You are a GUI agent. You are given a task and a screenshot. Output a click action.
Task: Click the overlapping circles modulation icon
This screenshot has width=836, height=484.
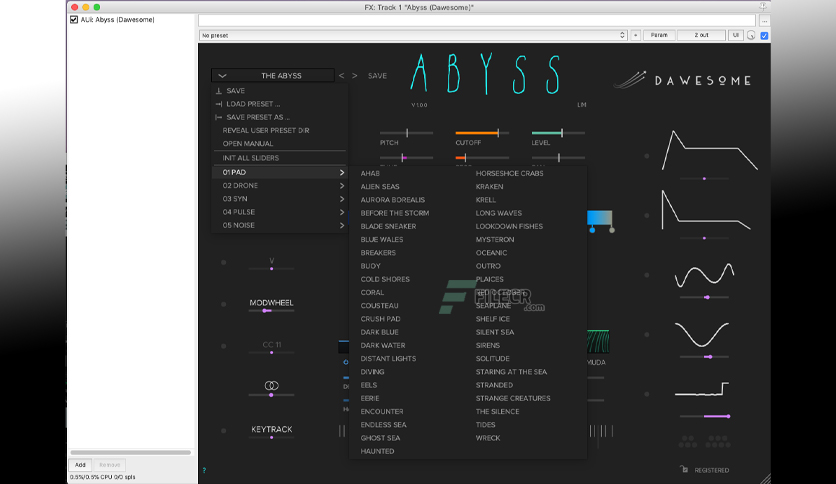click(x=271, y=385)
